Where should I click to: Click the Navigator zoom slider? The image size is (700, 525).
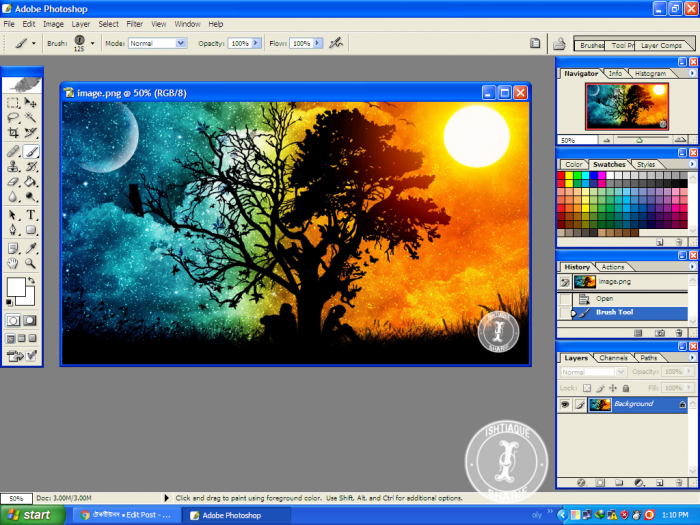click(639, 140)
